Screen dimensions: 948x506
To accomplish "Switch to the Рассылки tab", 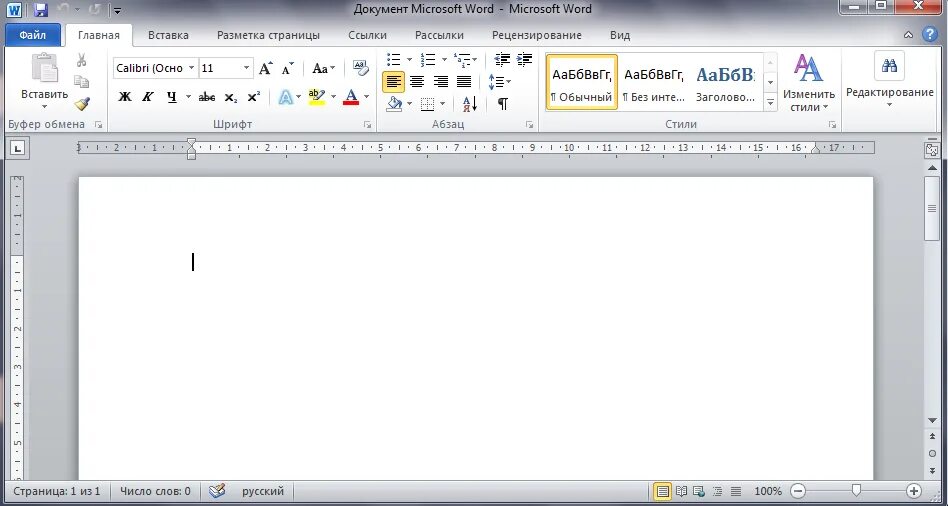I will (x=440, y=35).
